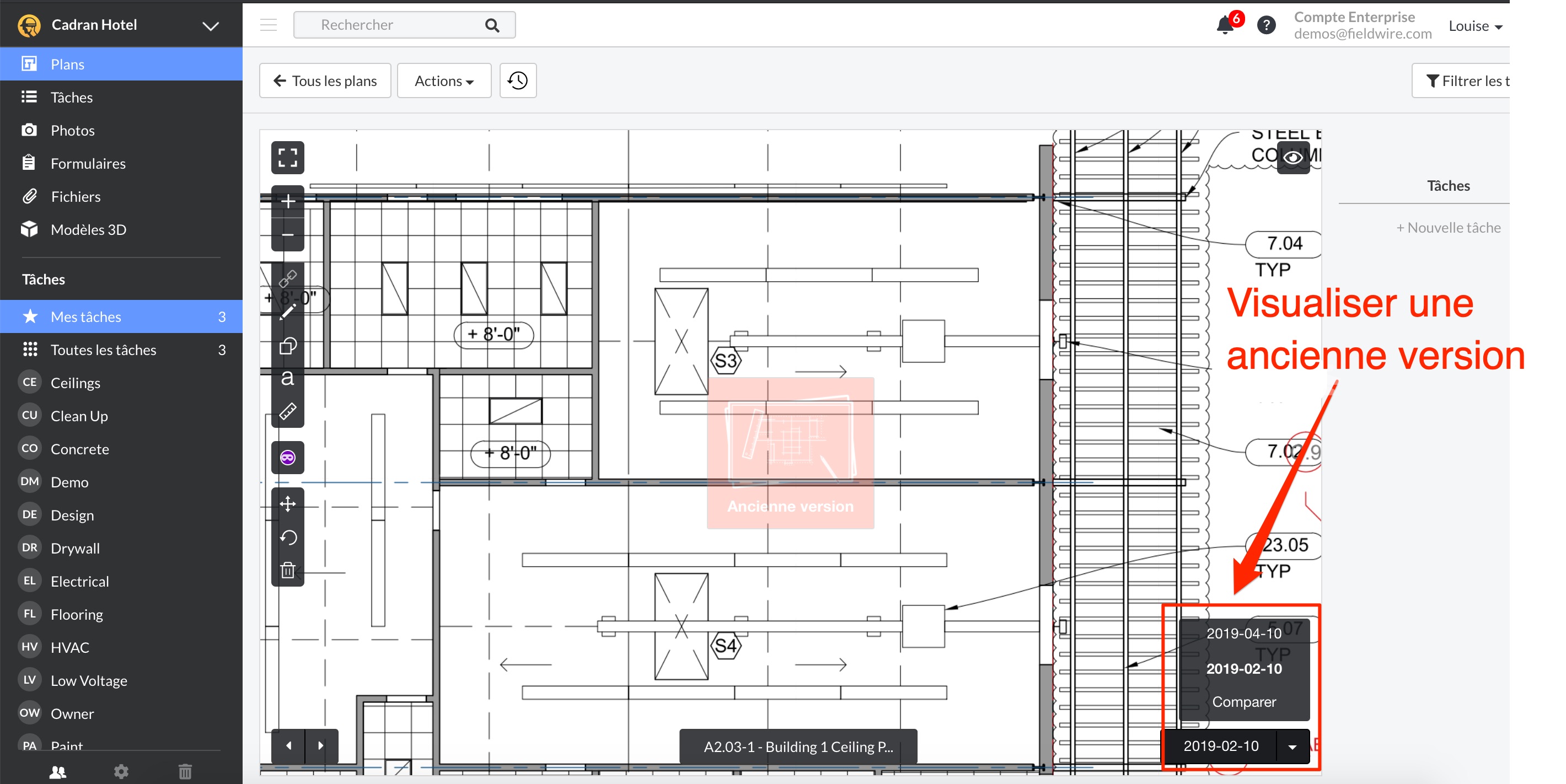Filter by the Concrete category
1566x784 pixels.
[121, 449]
